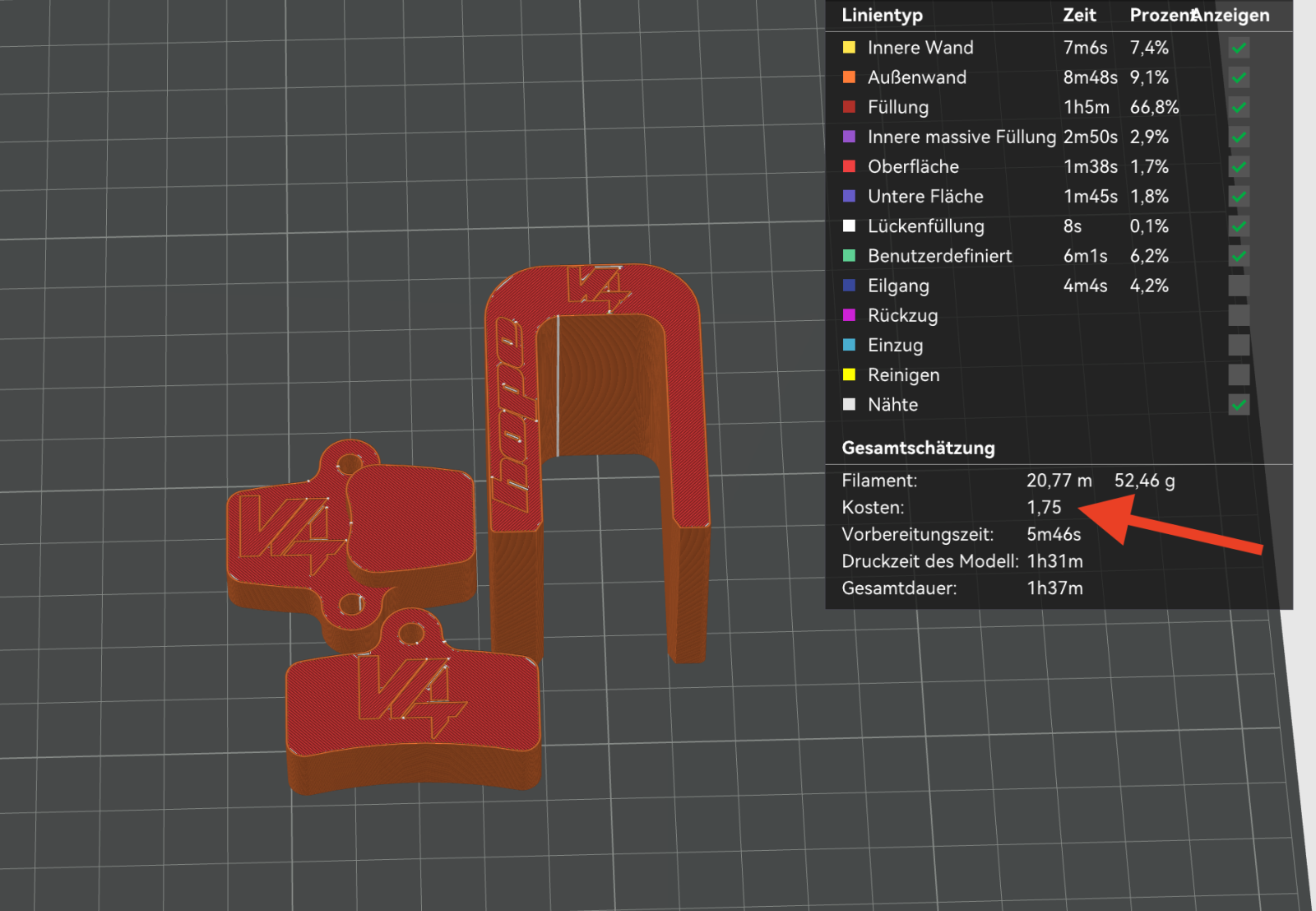1316x911 pixels.
Task: Click the Eilgang row label
Action: click(898, 286)
